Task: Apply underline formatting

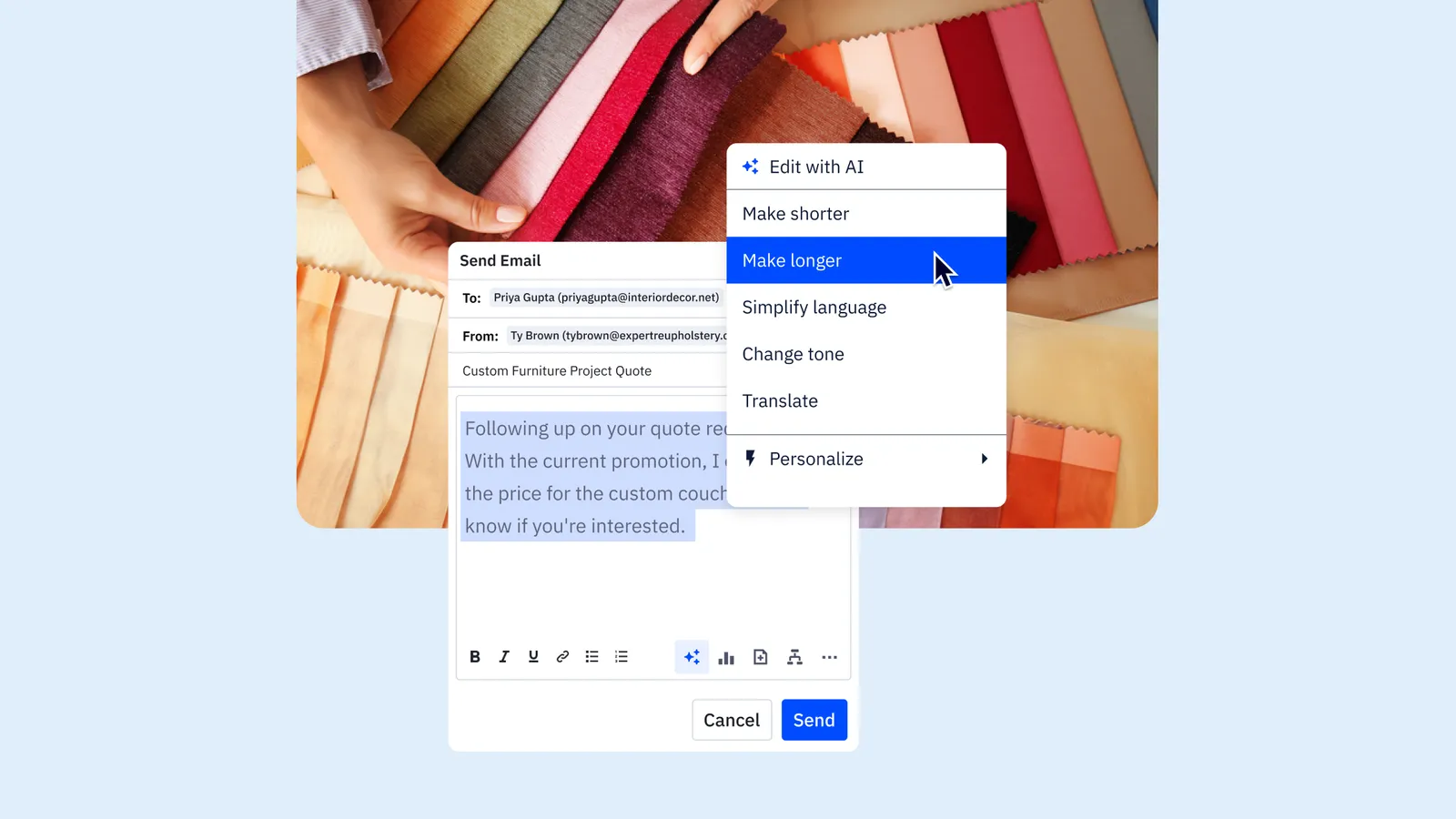Action: [532, 656]
